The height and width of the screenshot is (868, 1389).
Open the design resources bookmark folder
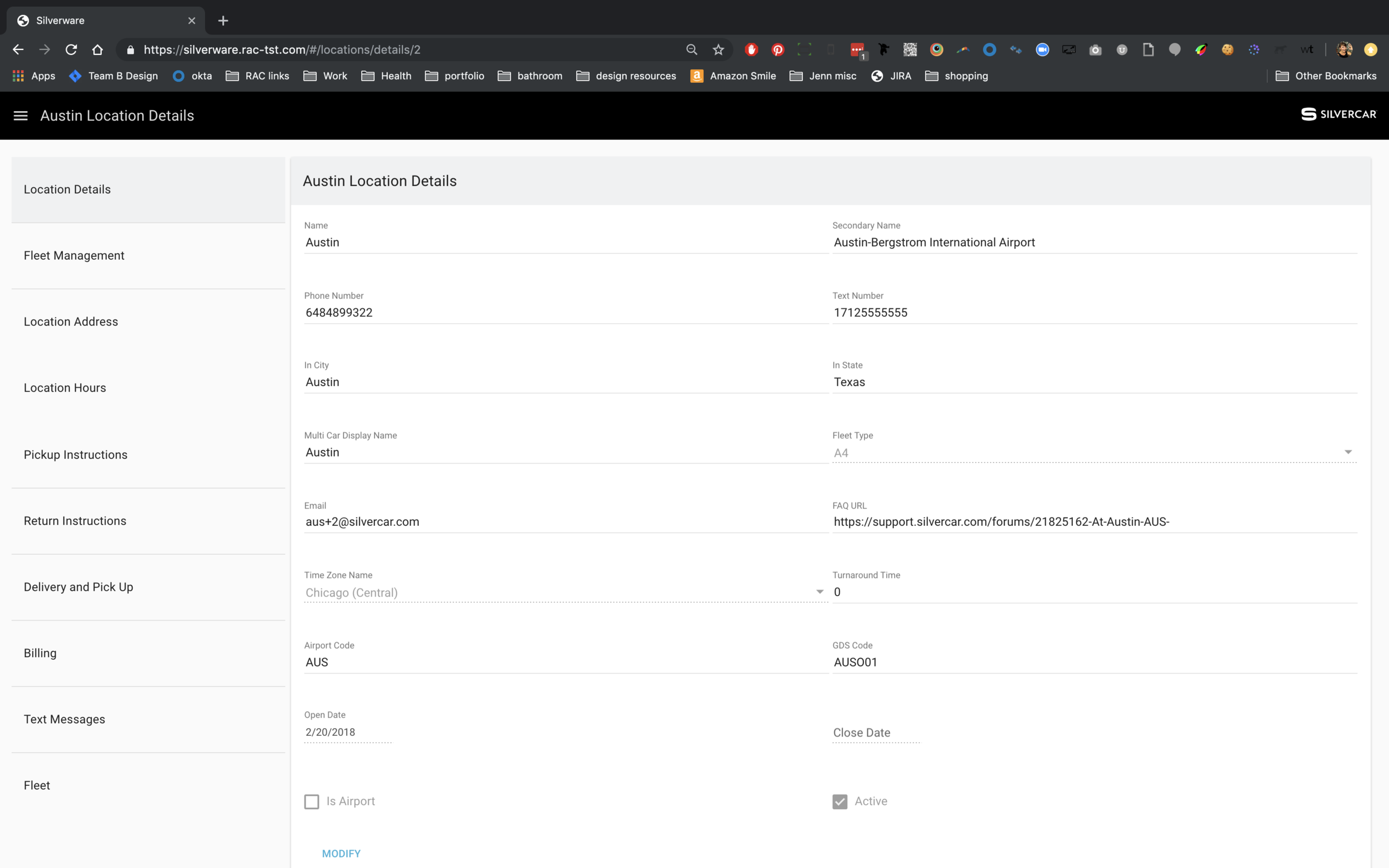coord(626,76)
